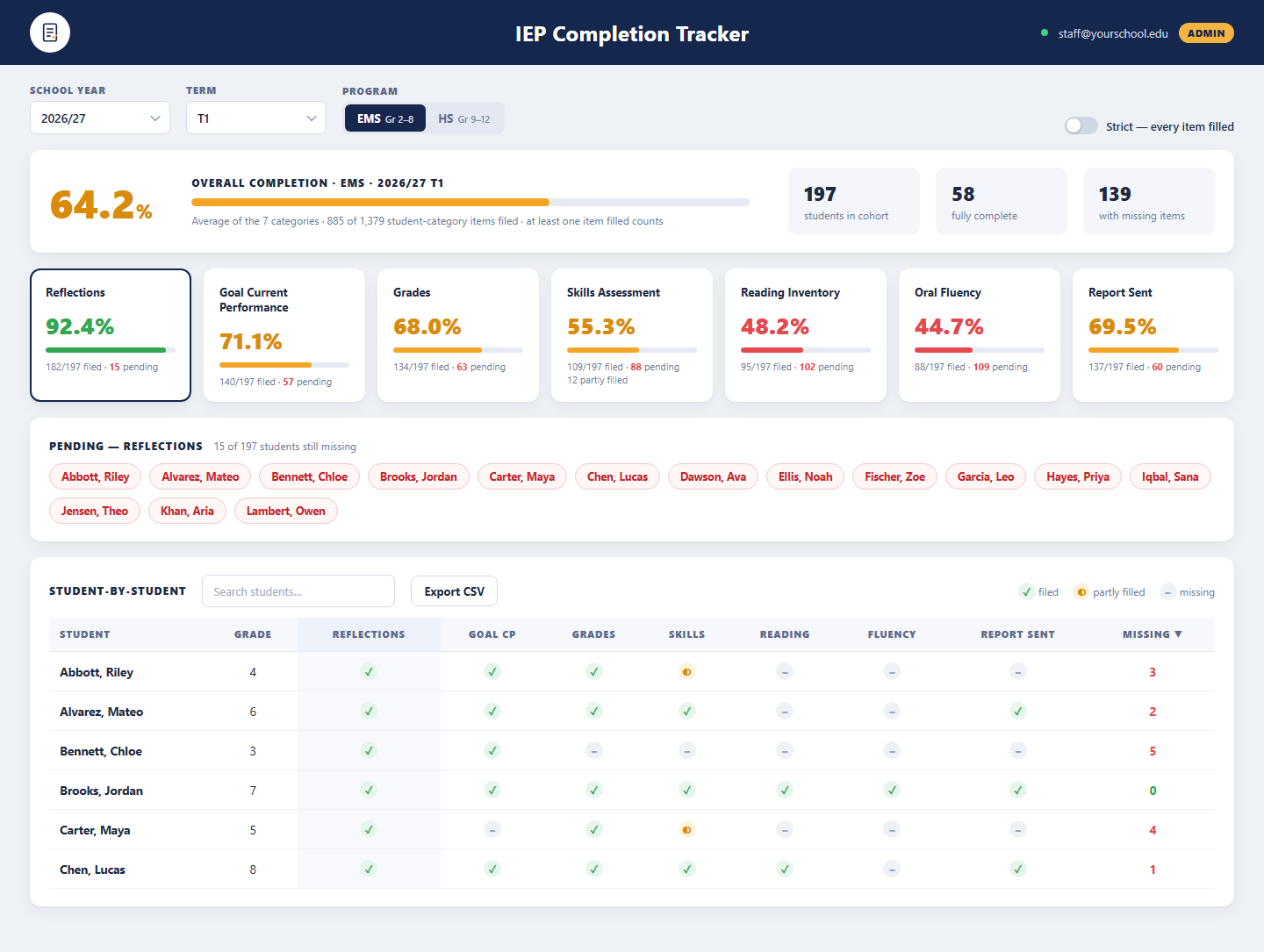Select the Skills Assessment category card
1264x952 pixels.
(x=632, y=335)
